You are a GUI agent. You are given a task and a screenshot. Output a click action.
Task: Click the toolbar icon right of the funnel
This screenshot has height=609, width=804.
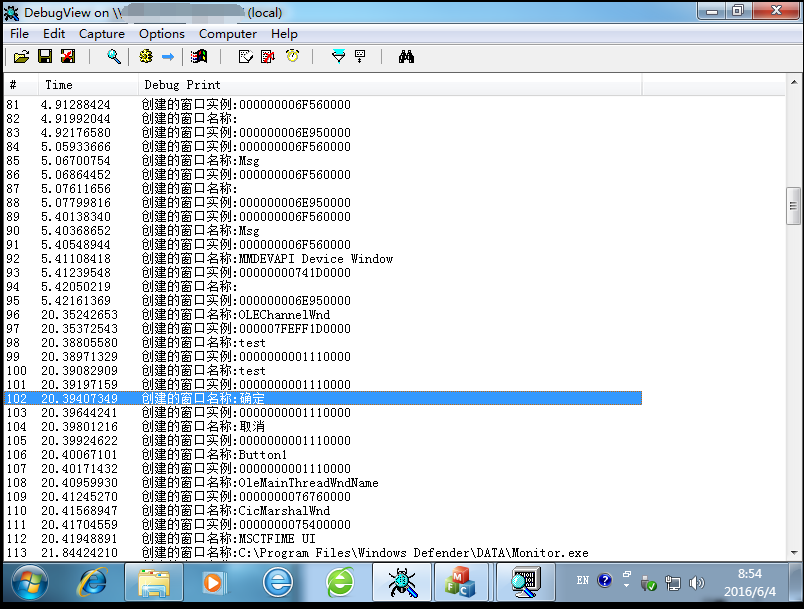pyautogui.click(x=360, y=56)
